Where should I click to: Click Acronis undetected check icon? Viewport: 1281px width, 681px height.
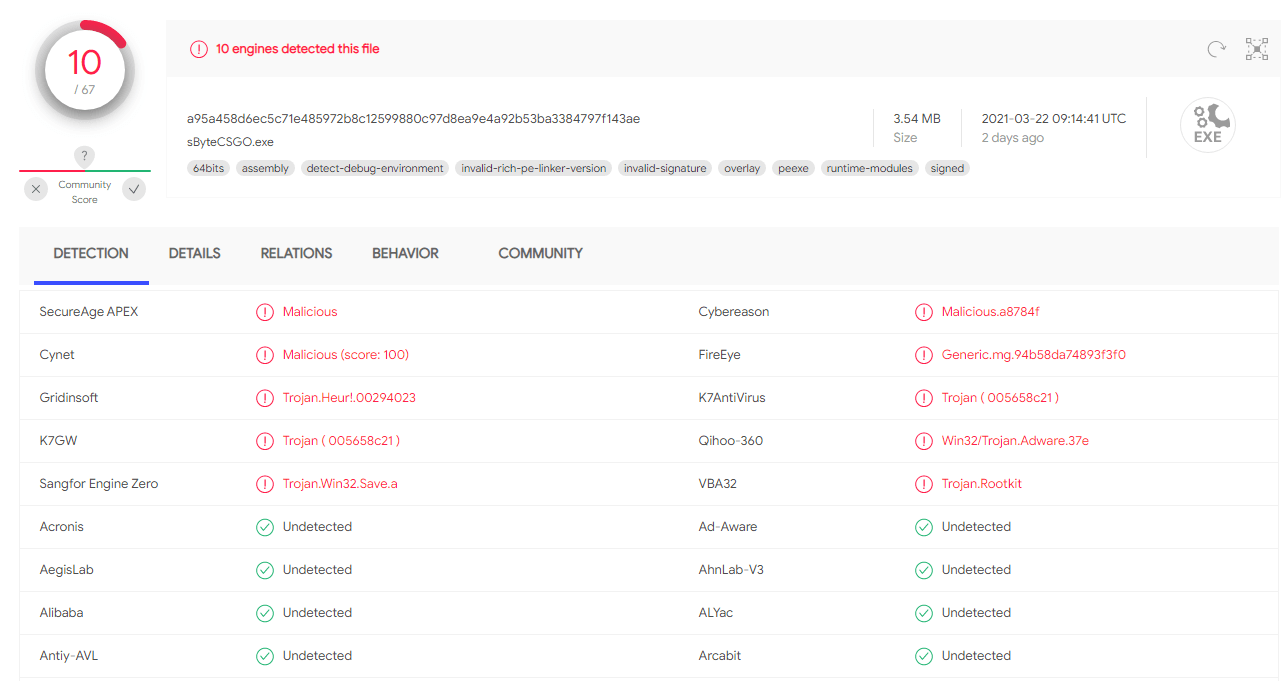click(x=265, y=527)
